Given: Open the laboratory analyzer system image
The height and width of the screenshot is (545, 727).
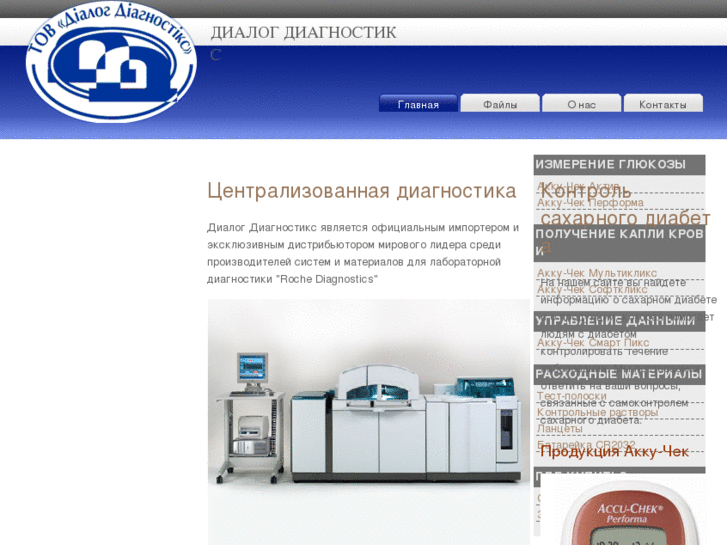Looking at the screenshot, I should (x=369, y=422).
